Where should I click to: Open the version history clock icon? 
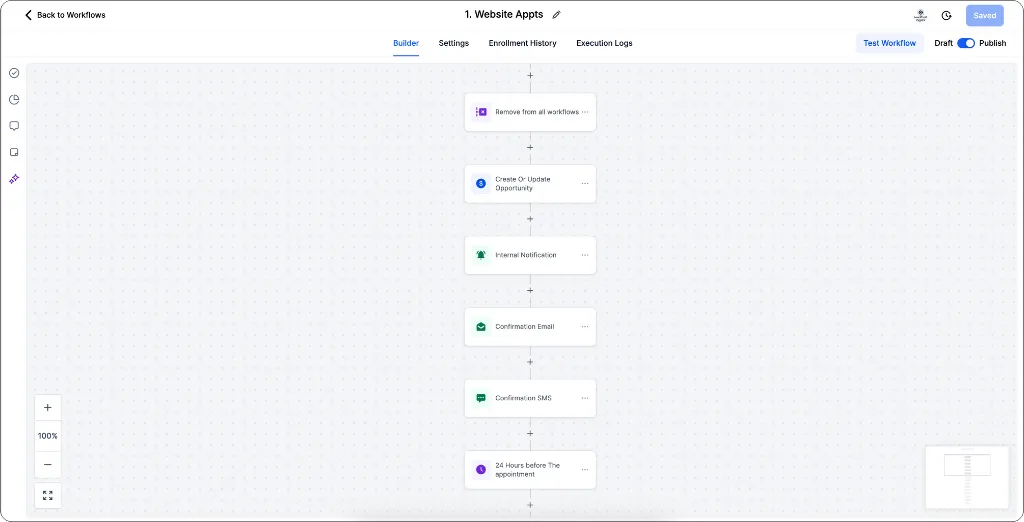[x=946, y=15]
